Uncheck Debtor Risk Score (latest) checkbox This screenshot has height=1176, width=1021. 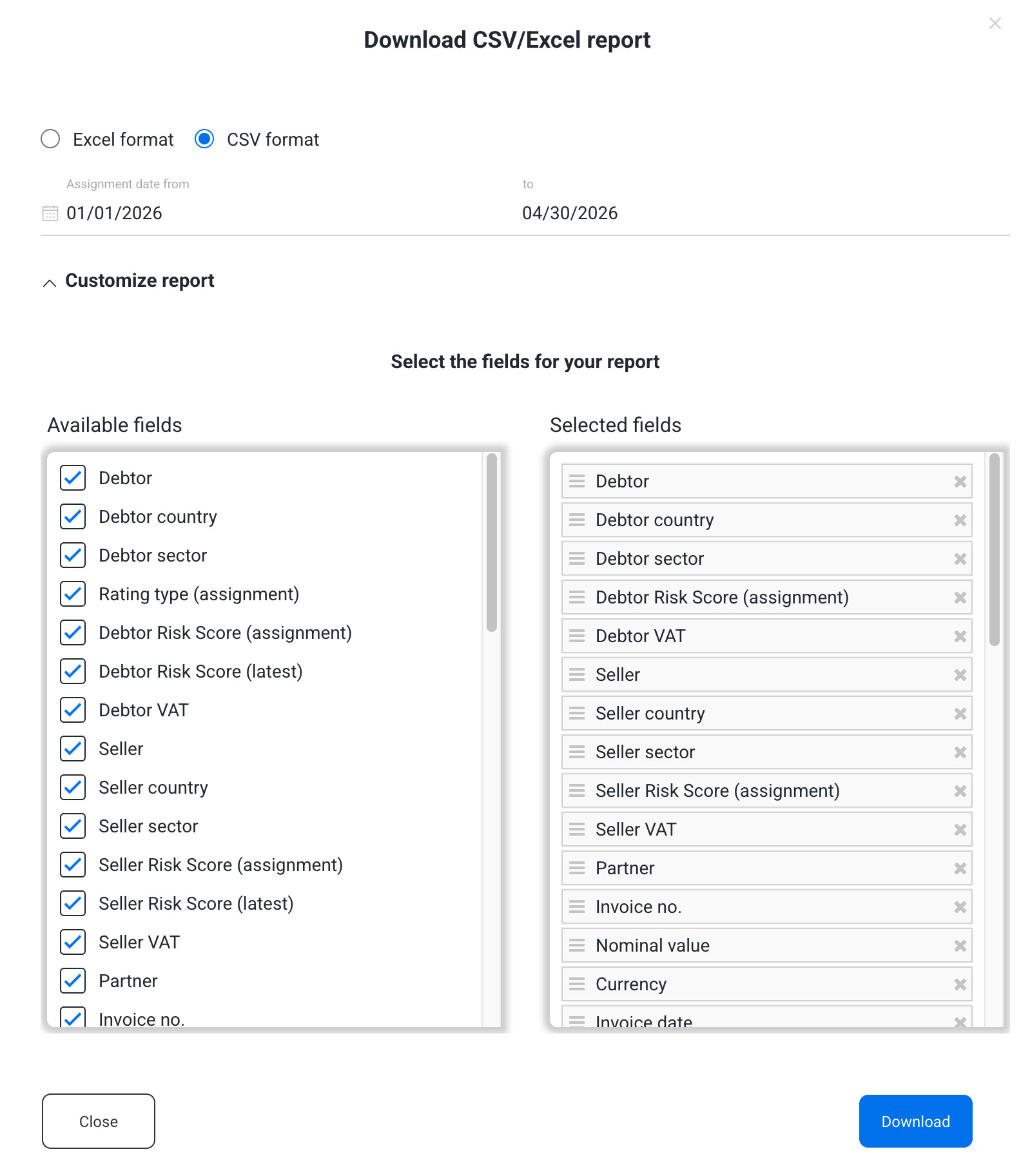click(x=73, y=671)
